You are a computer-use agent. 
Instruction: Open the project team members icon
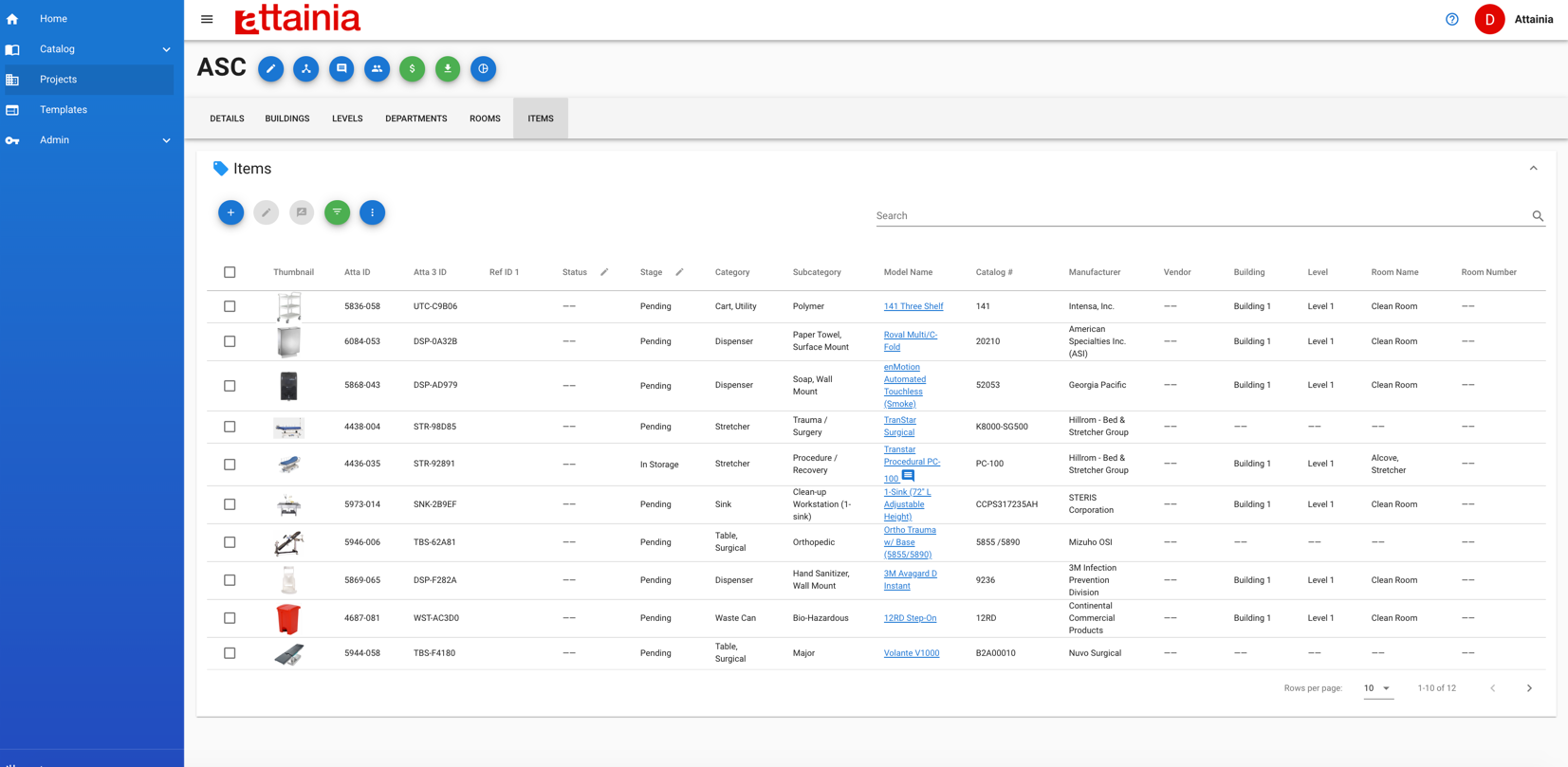[377, 68]
